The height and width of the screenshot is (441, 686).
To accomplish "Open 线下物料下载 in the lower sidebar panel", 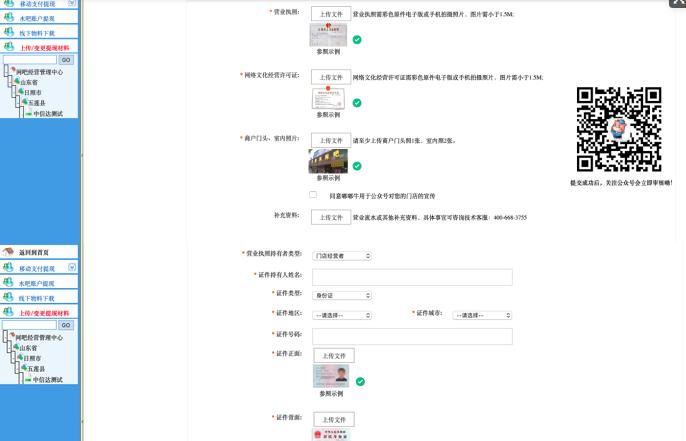I will (x=39, y=298).
